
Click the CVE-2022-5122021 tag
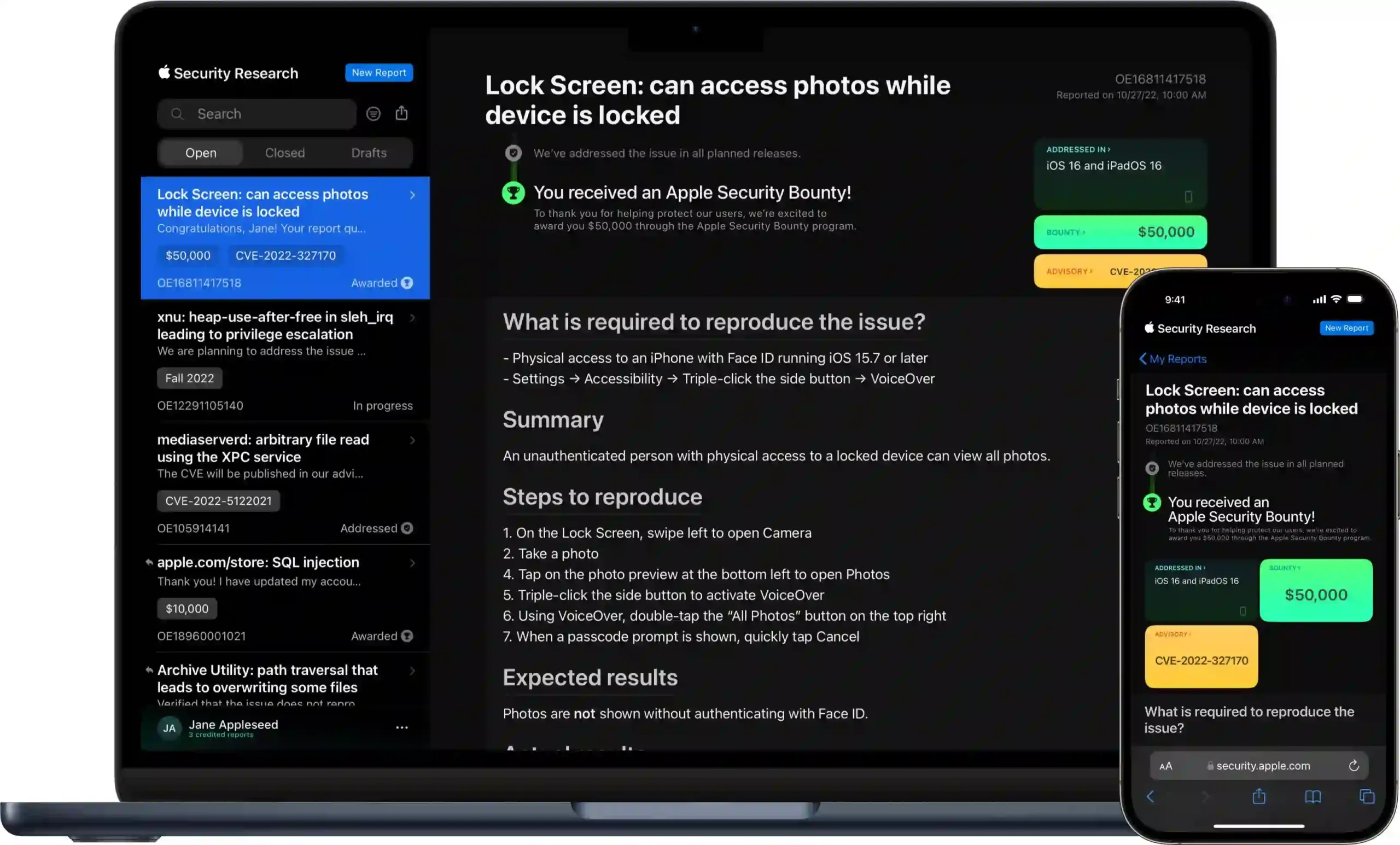coord(219,501)
